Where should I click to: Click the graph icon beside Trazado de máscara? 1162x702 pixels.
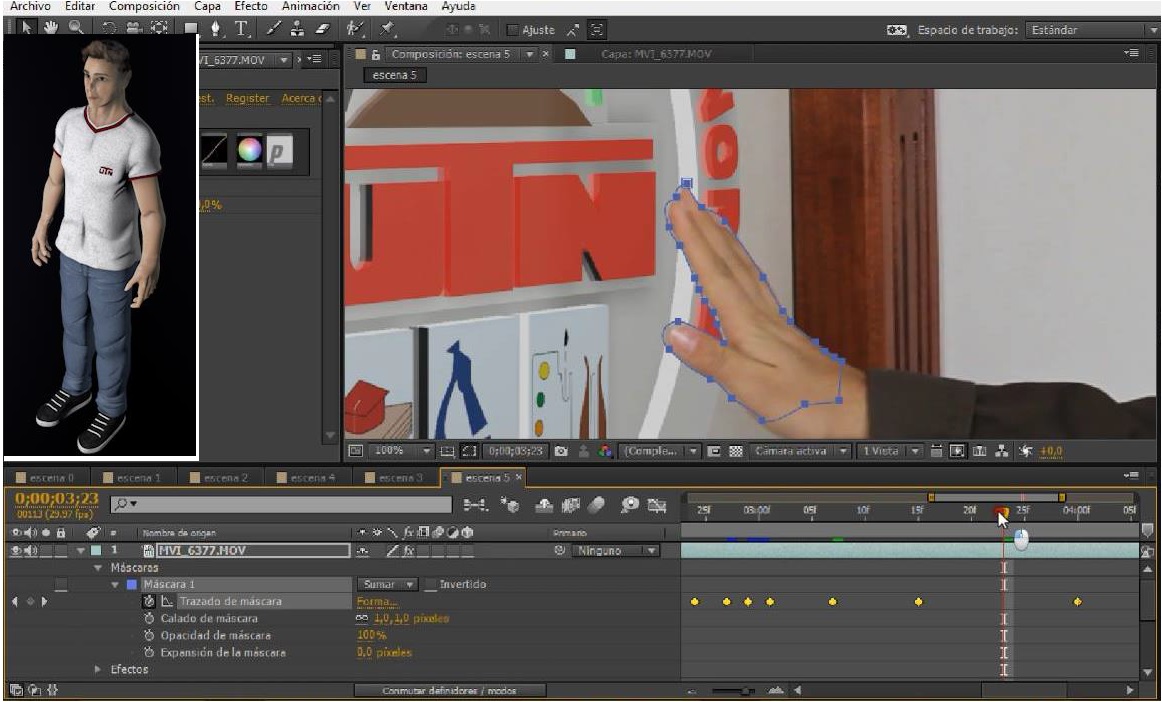point(167,601)
